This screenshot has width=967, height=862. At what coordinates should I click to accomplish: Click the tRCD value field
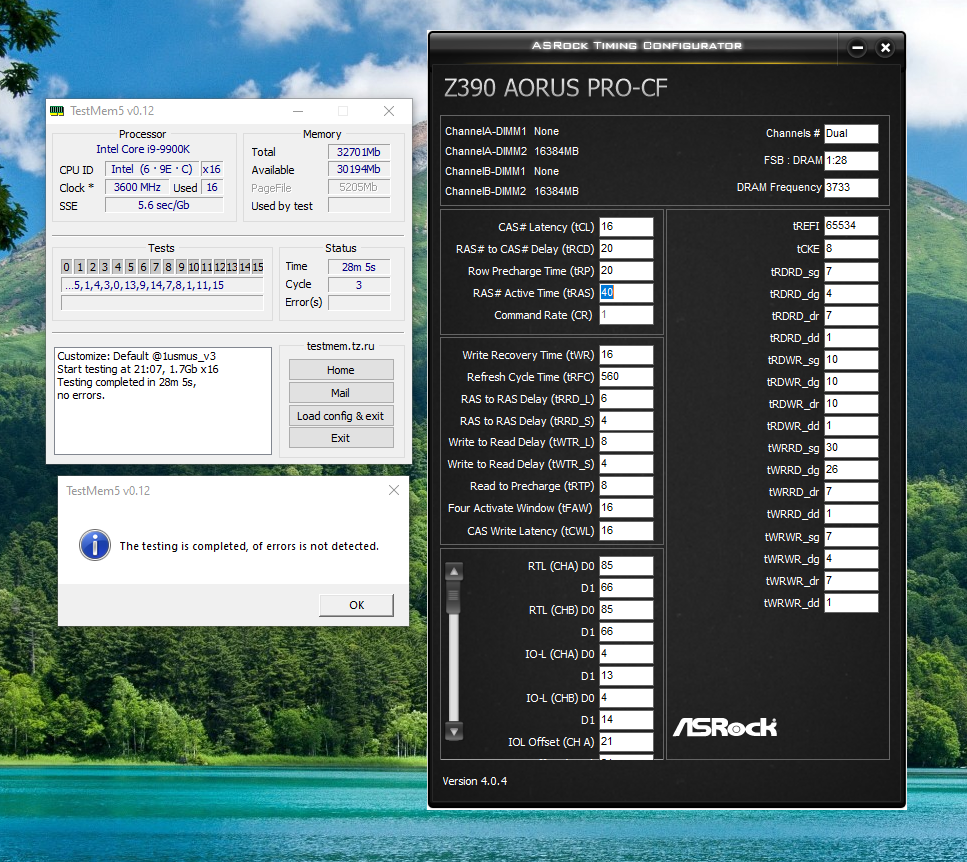pos(626,248)
